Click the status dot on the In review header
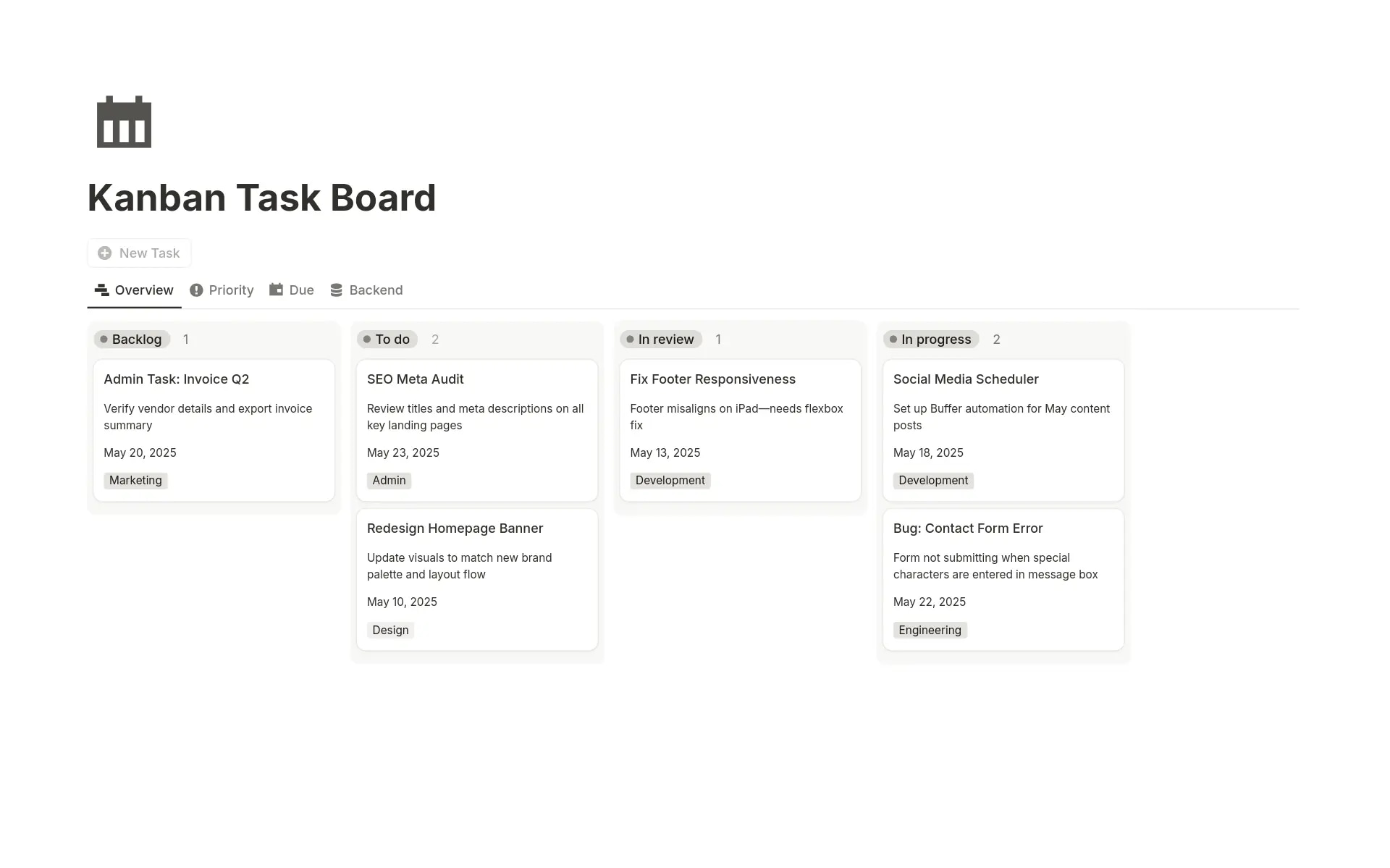This screenshot has width=1390, height=868. [631, 339]
